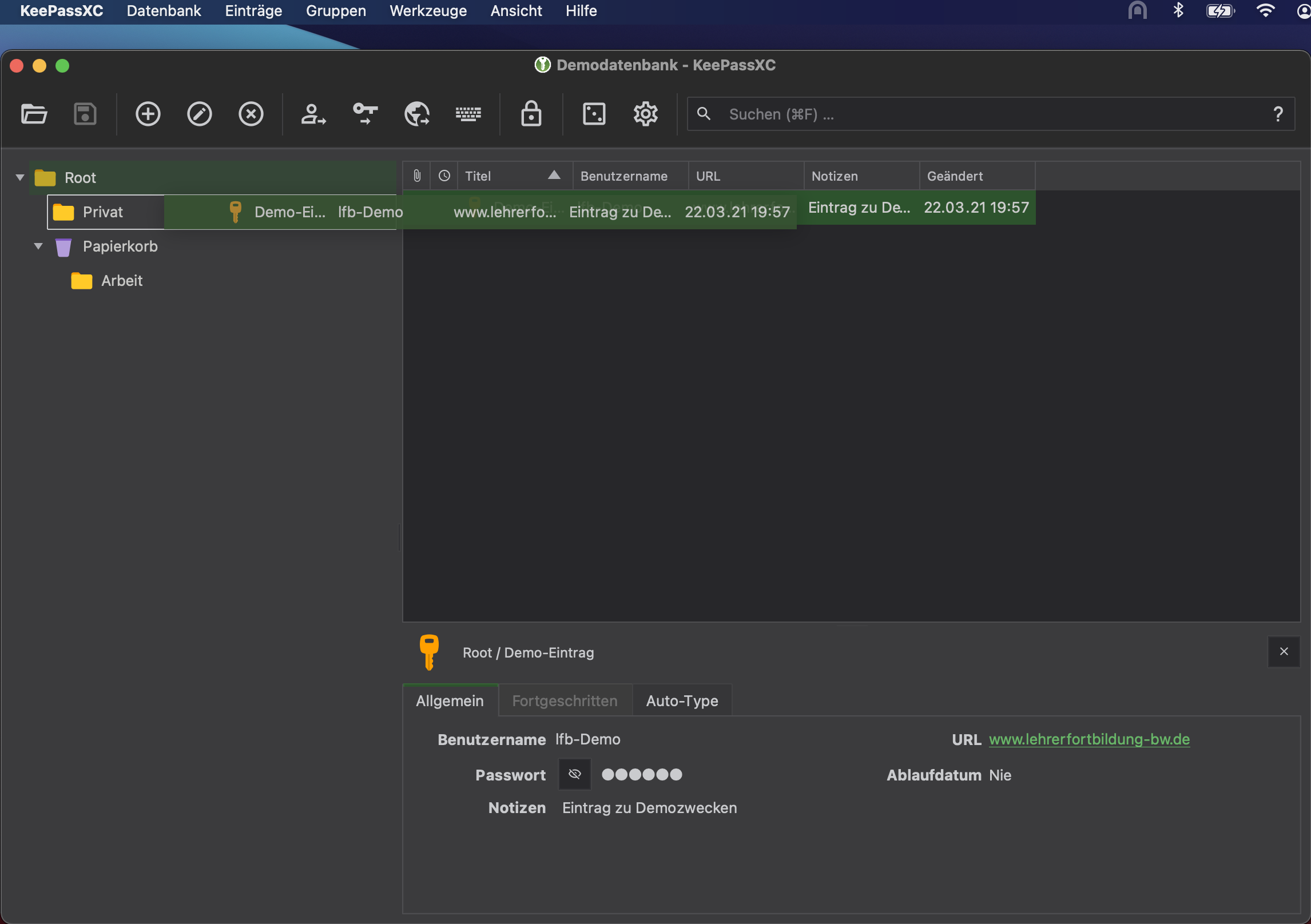This screenshot has width=1311, height=924.
Task: Select the Arbeit folder in tree
Action: point(121,281)
